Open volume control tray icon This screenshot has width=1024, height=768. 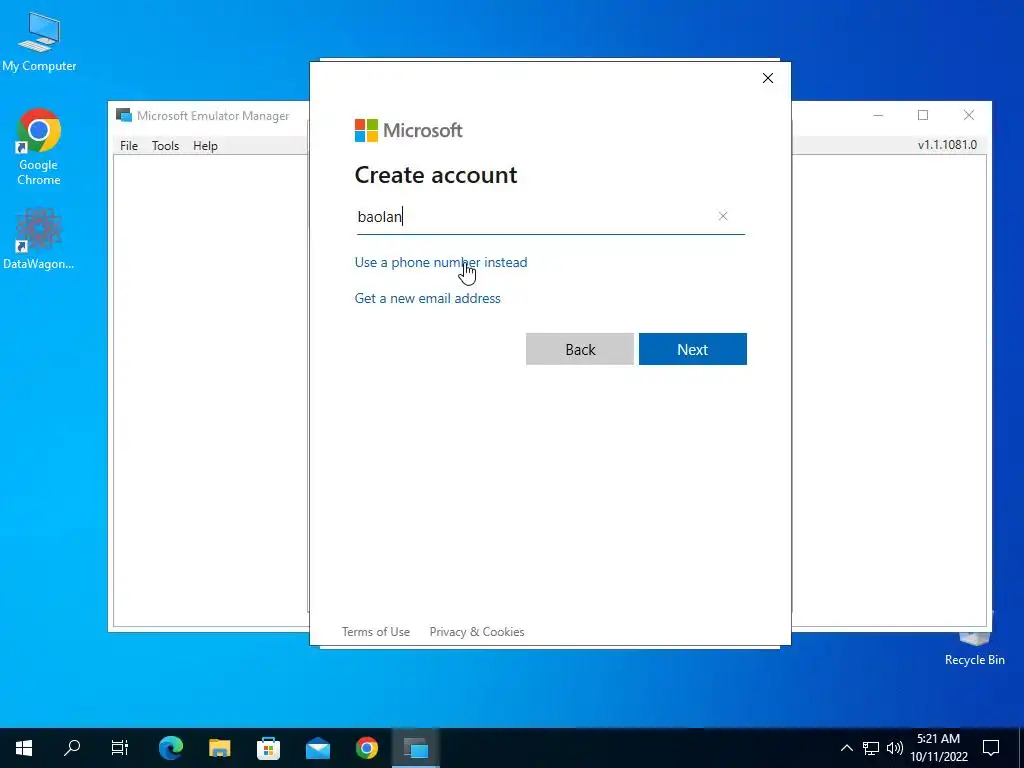pos(895,748)
